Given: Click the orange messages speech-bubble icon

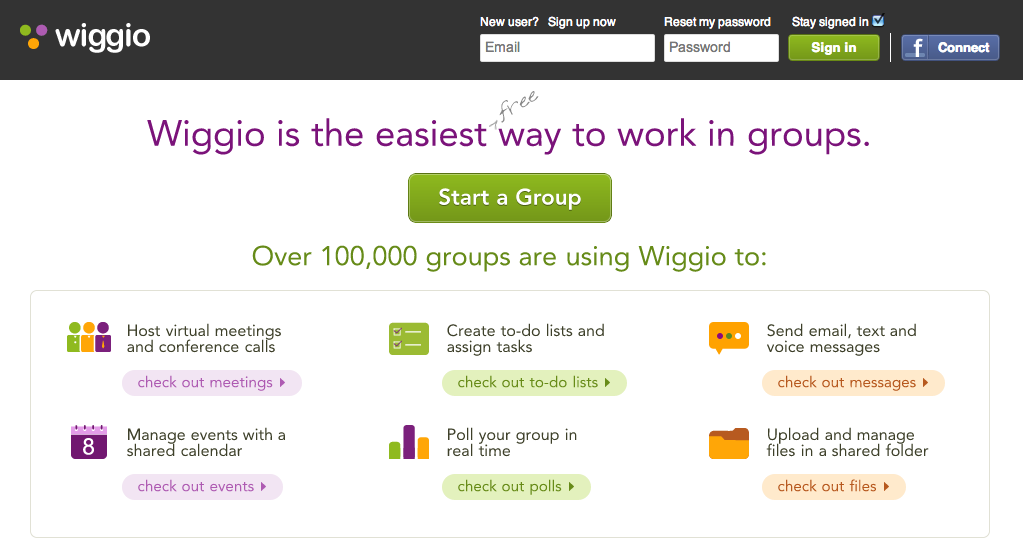Looking at the screenshot, I should coord(729,338).
